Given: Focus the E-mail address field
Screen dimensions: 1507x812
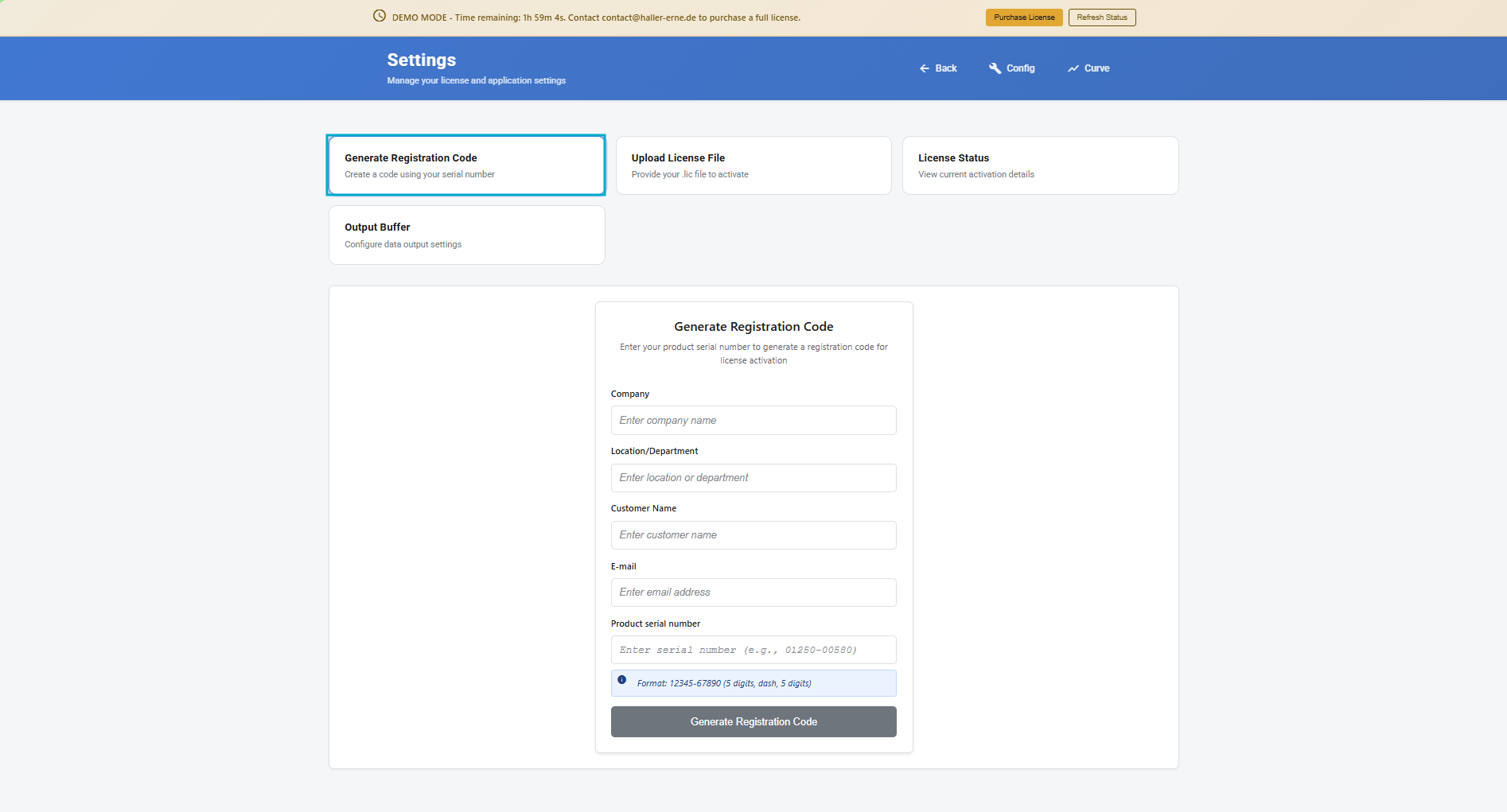Looking at the screenshot, I should [x=753, y=592].
